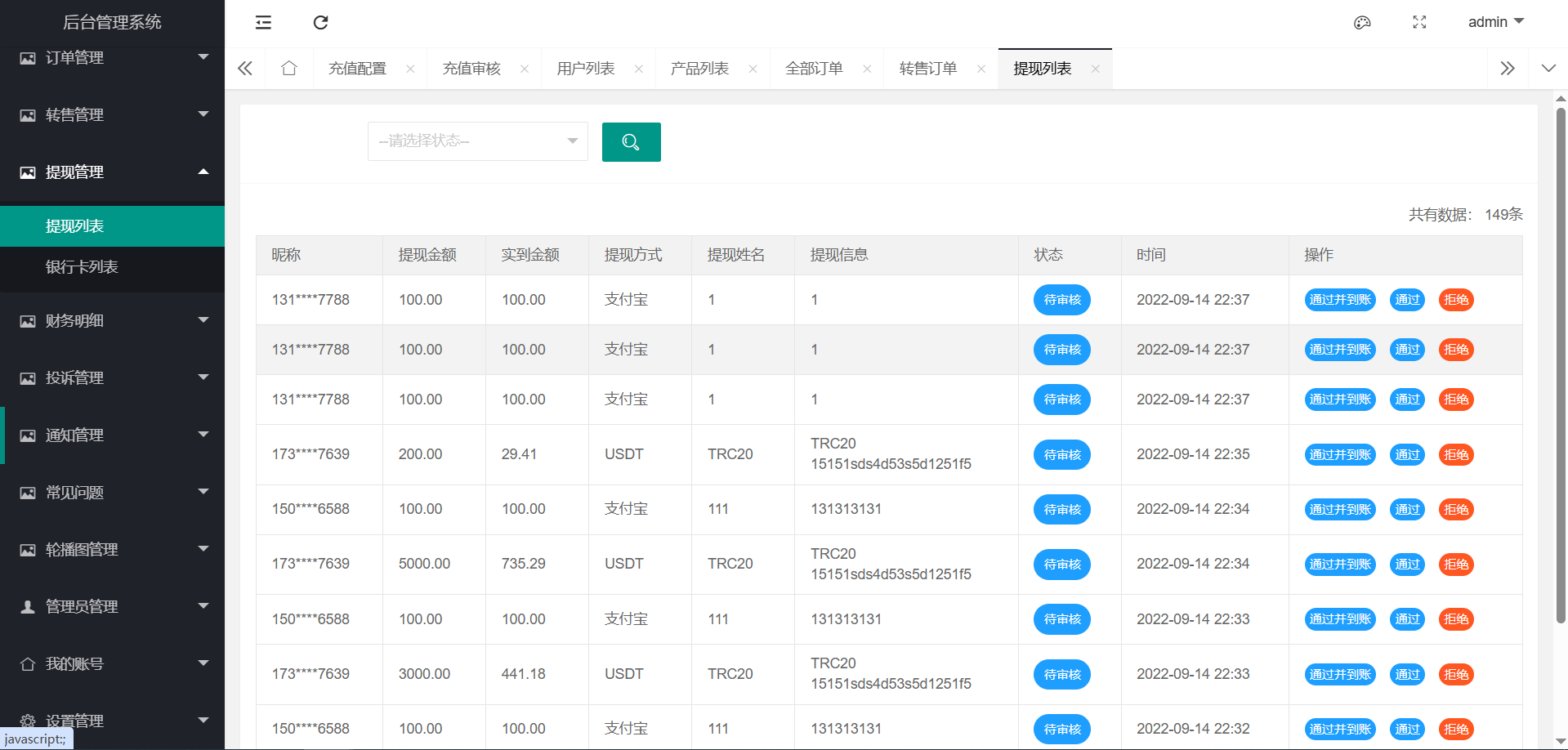The height and width of the screenshot is (750, 1568).
Task: Click the home tab icon
Action: [x=288, y=69]
